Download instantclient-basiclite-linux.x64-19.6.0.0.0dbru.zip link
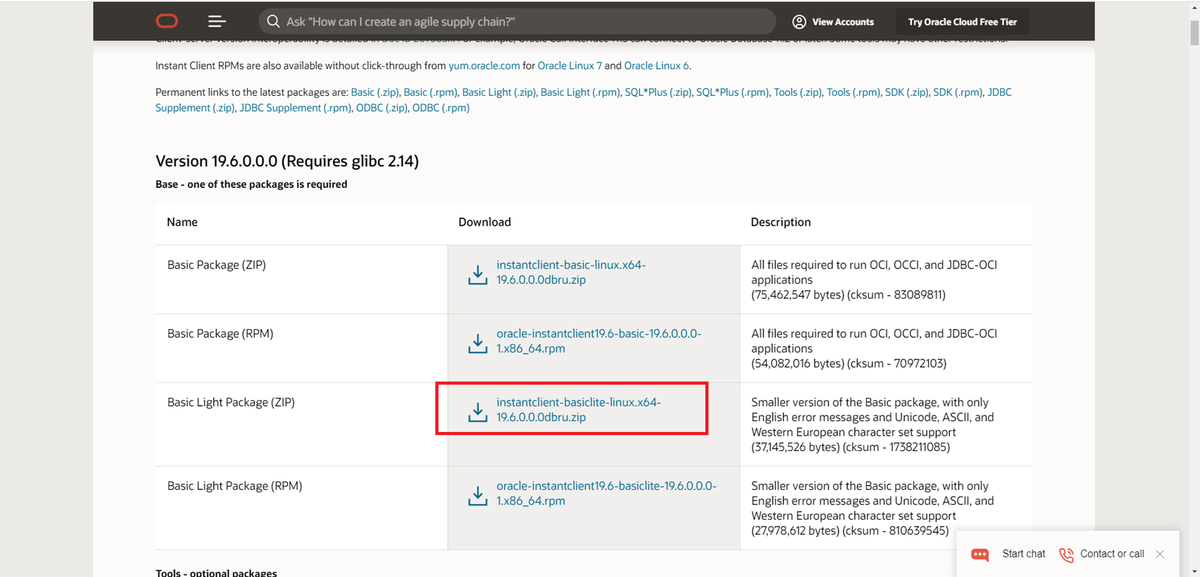This screenshot has height=577, width=1200. click(579, 410)
